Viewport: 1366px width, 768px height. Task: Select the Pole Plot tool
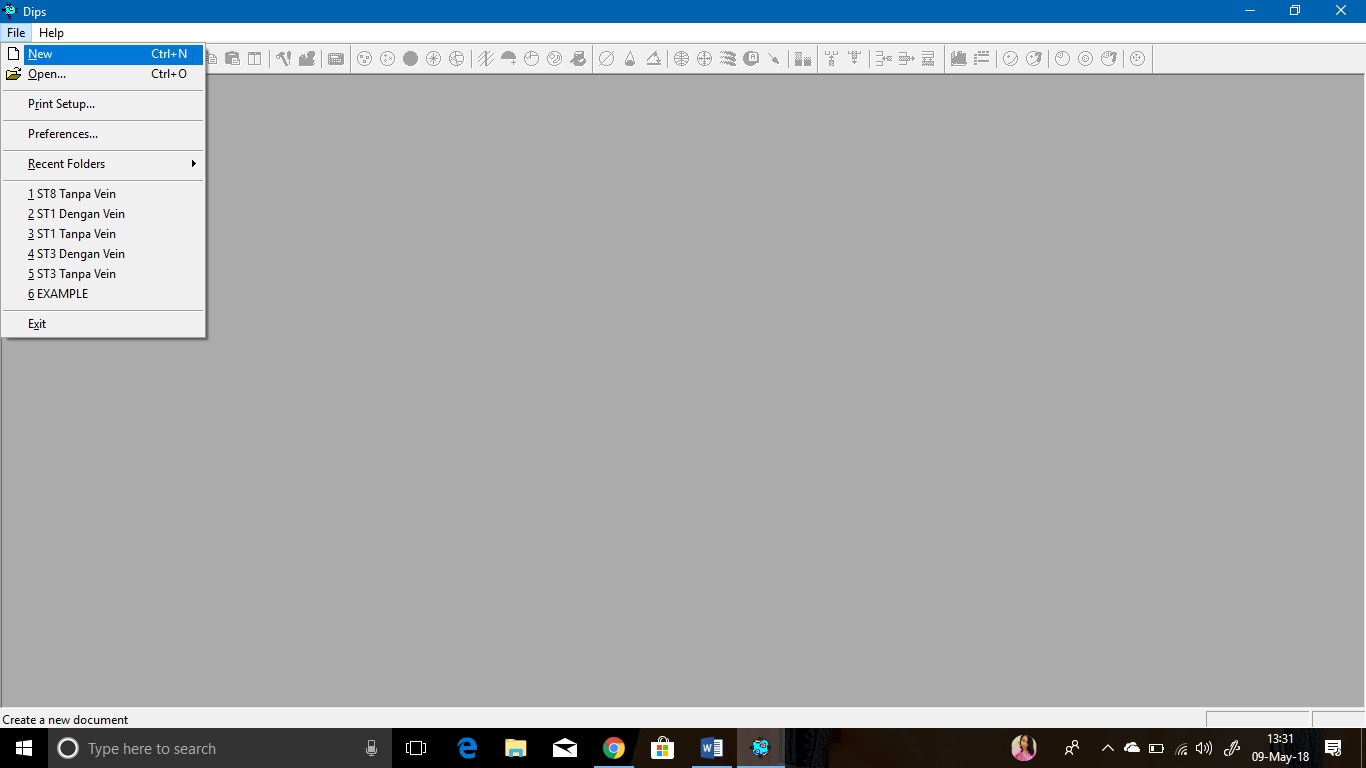[x=364, y=58]
